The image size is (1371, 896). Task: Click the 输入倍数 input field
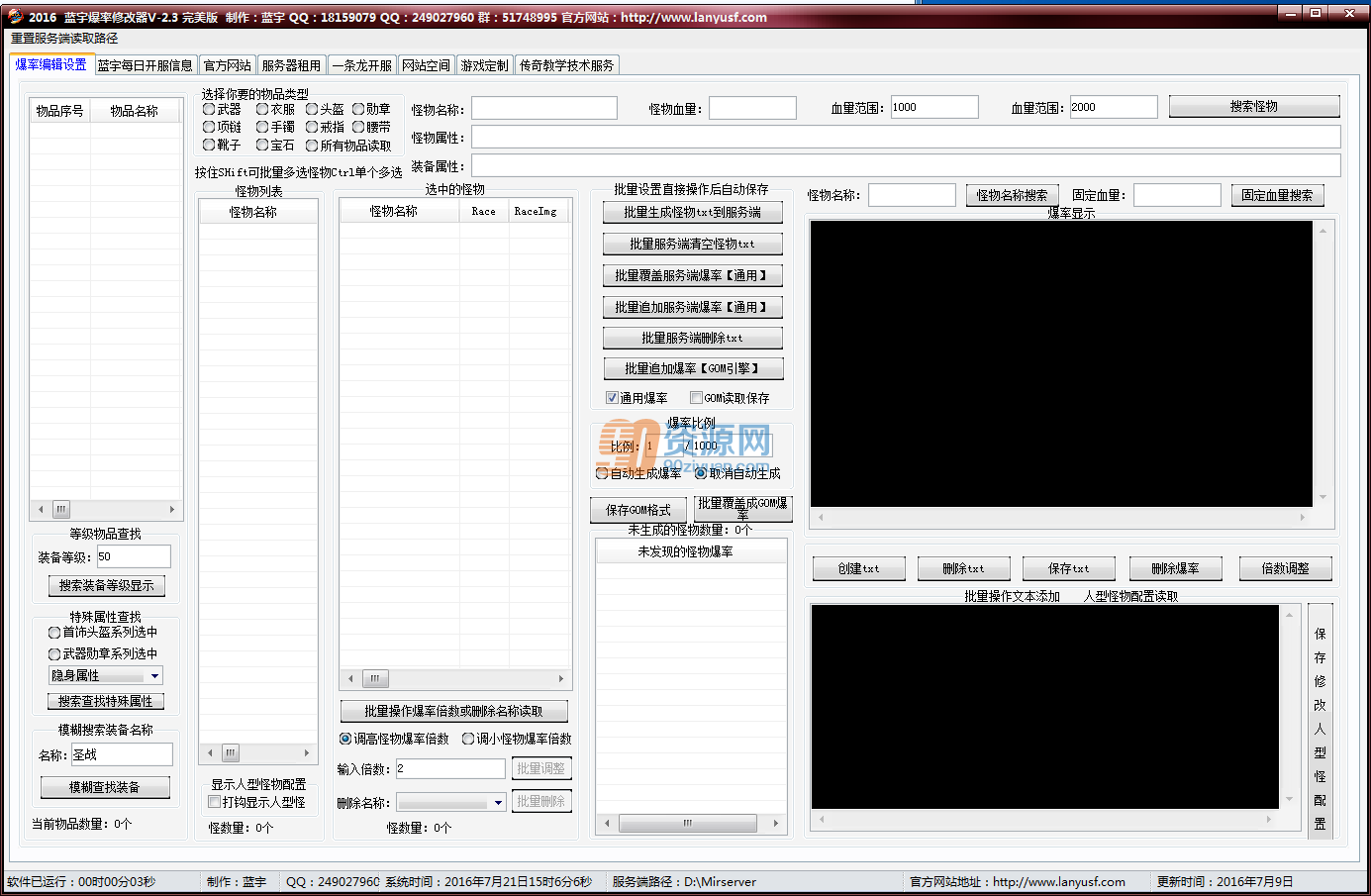[x=450, y=768]
